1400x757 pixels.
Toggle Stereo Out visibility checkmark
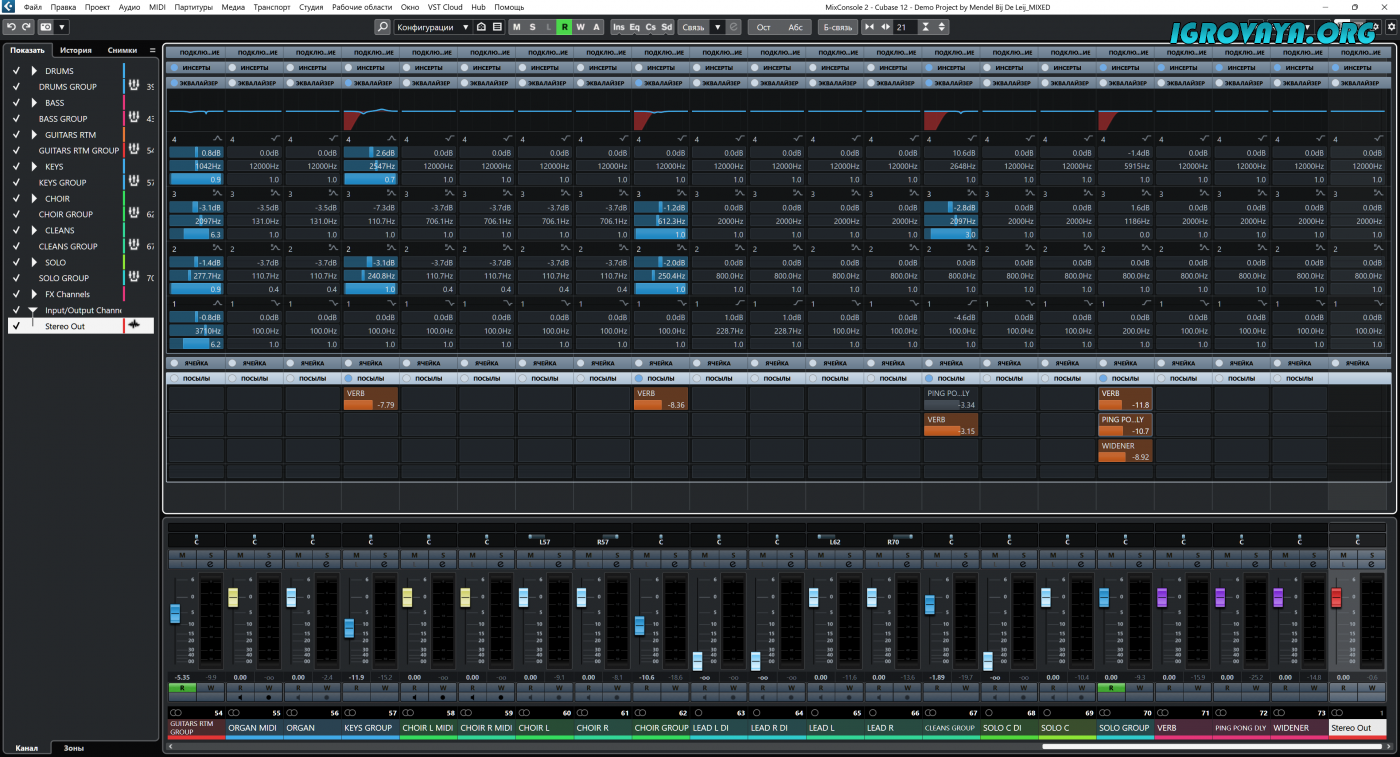tap(16, 326)
